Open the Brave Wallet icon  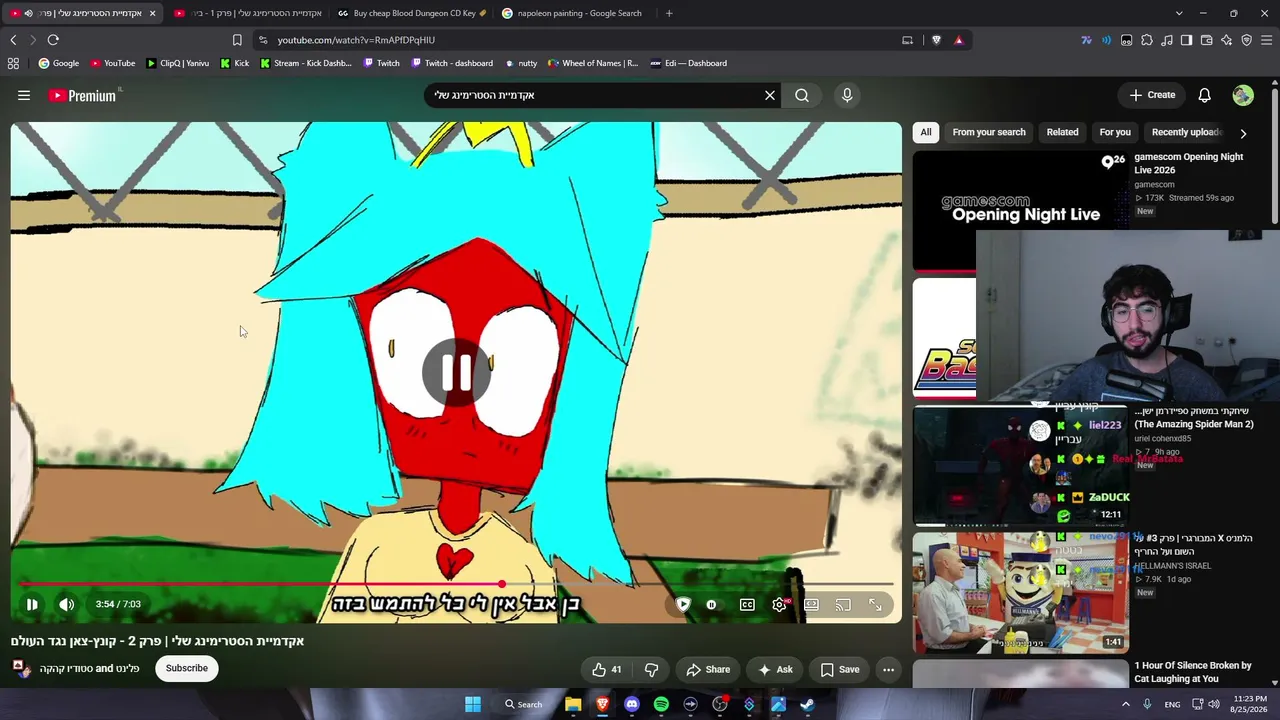point(1206,40)
